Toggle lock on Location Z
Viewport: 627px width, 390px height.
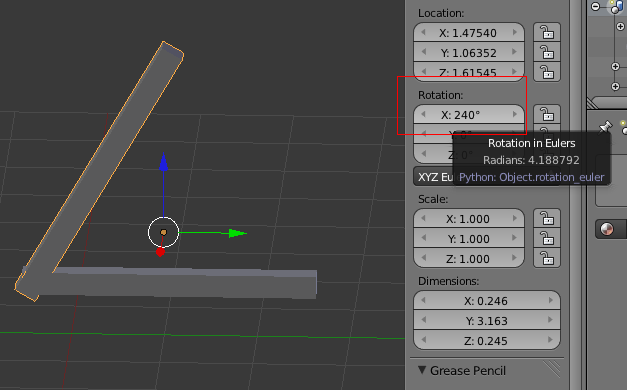click(547, 72)
